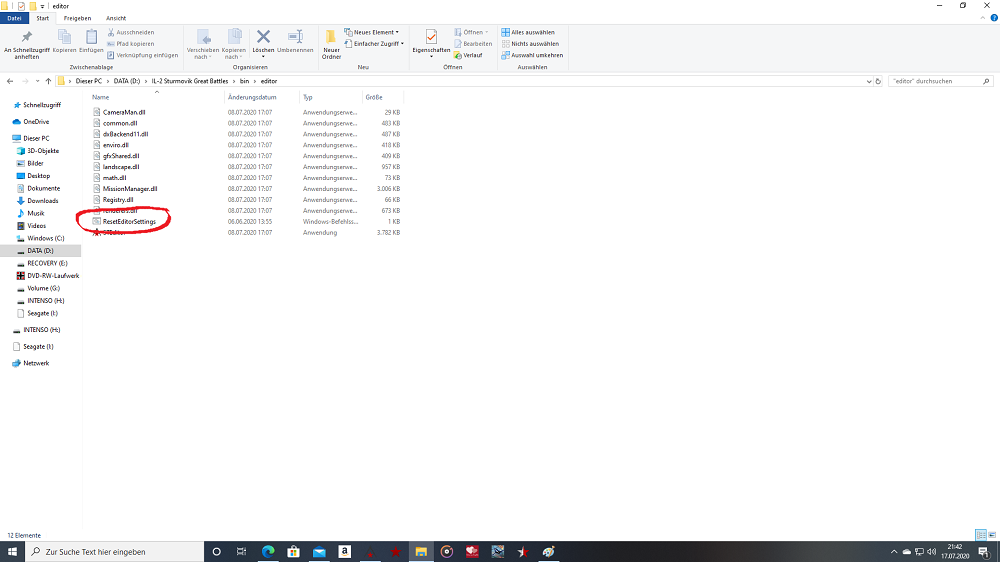
Task: Open the Freigeben ribbon tab
Action: [x=77, y=18]
